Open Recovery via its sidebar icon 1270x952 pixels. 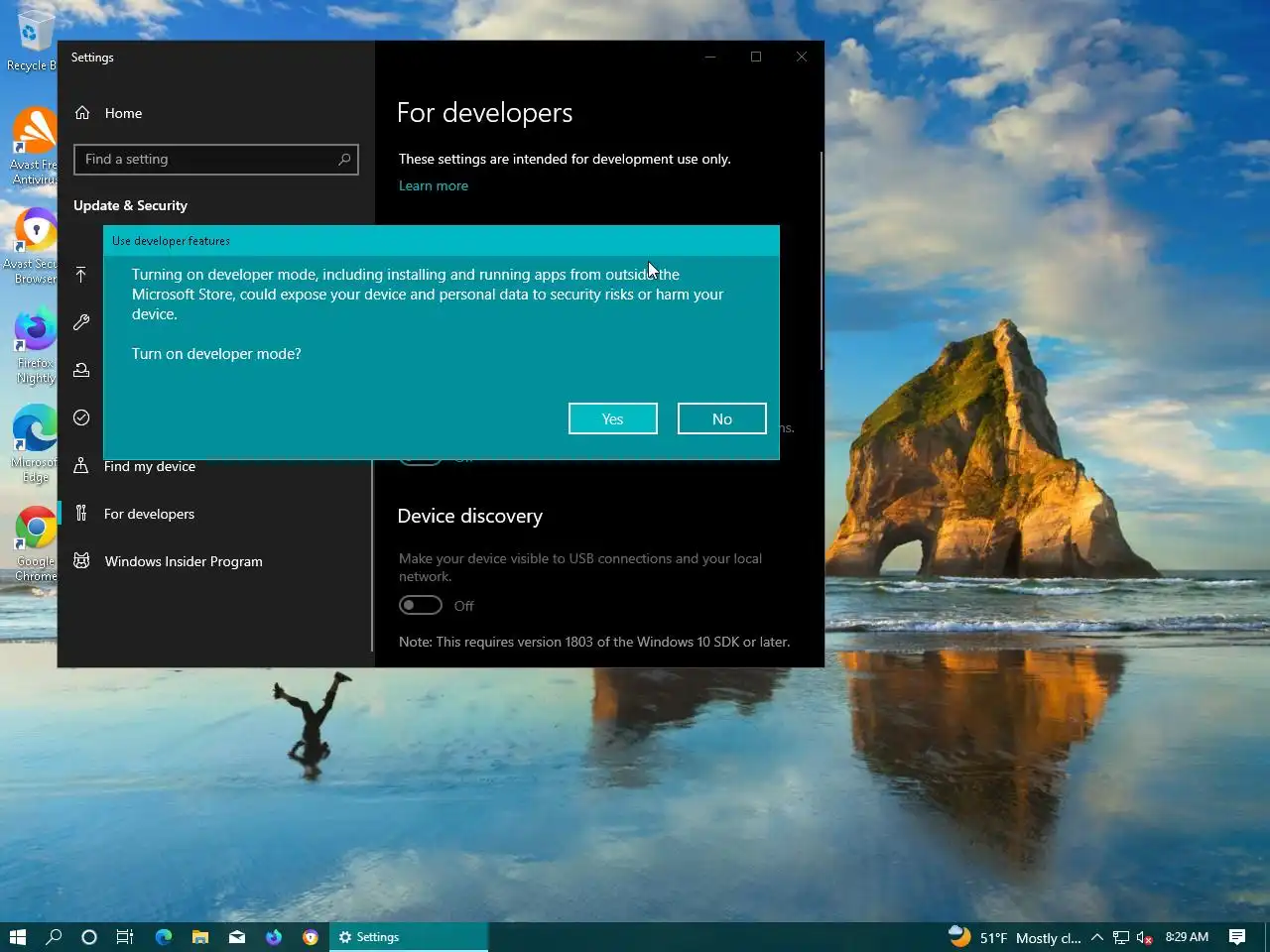pyautogui.click(x=81, y=370)
